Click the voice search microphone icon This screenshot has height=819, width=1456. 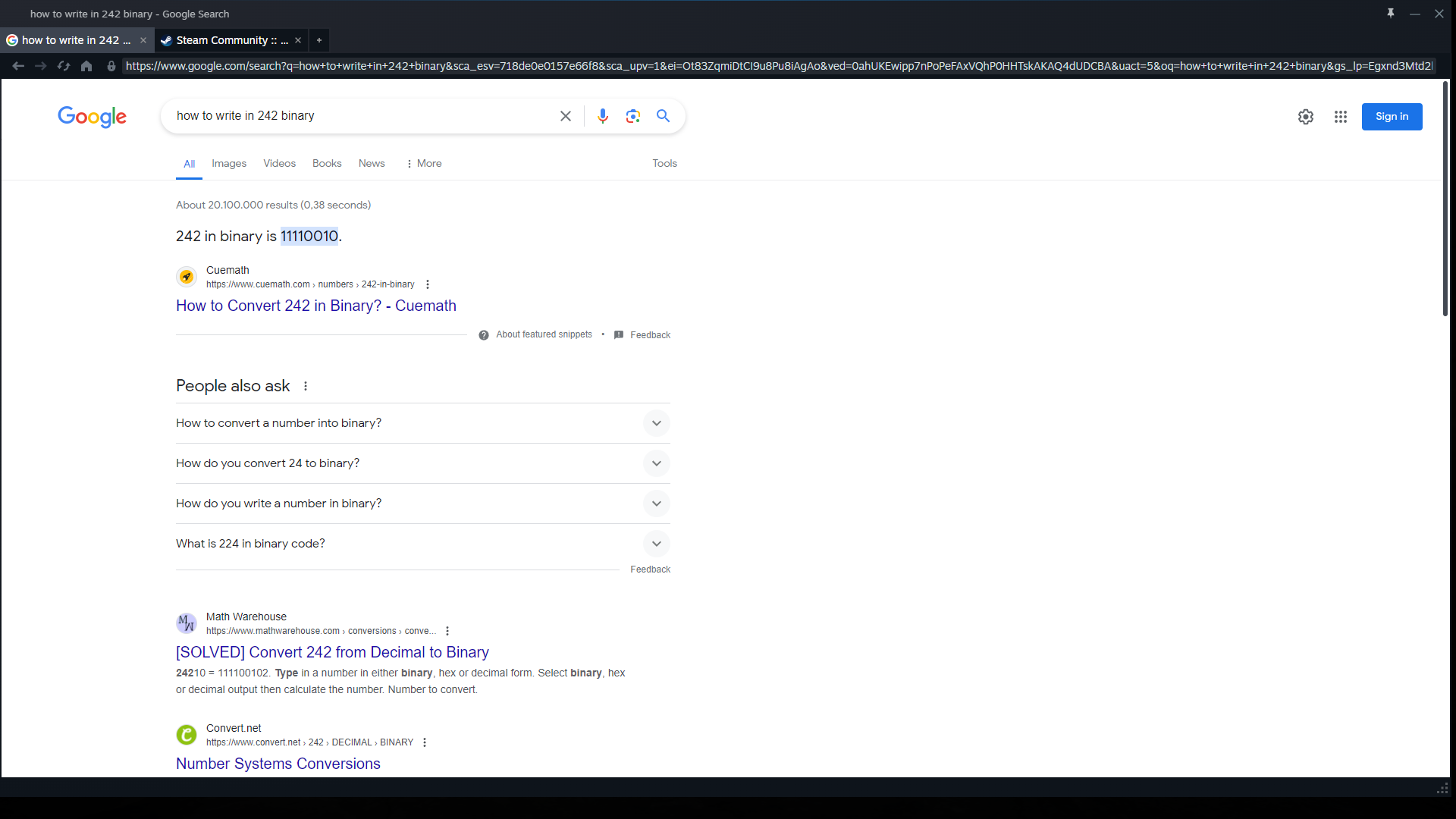click(x=602, y=116)
